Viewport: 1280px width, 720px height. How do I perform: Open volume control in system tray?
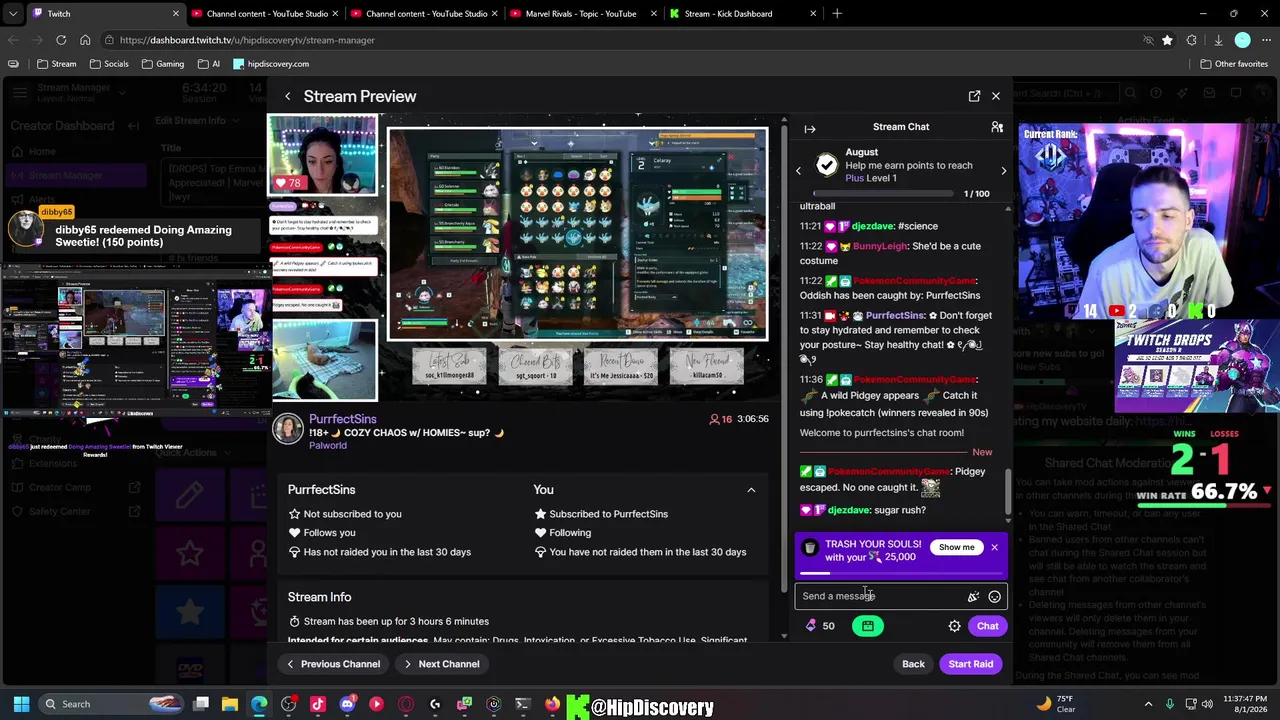[x=1206, y=704]
